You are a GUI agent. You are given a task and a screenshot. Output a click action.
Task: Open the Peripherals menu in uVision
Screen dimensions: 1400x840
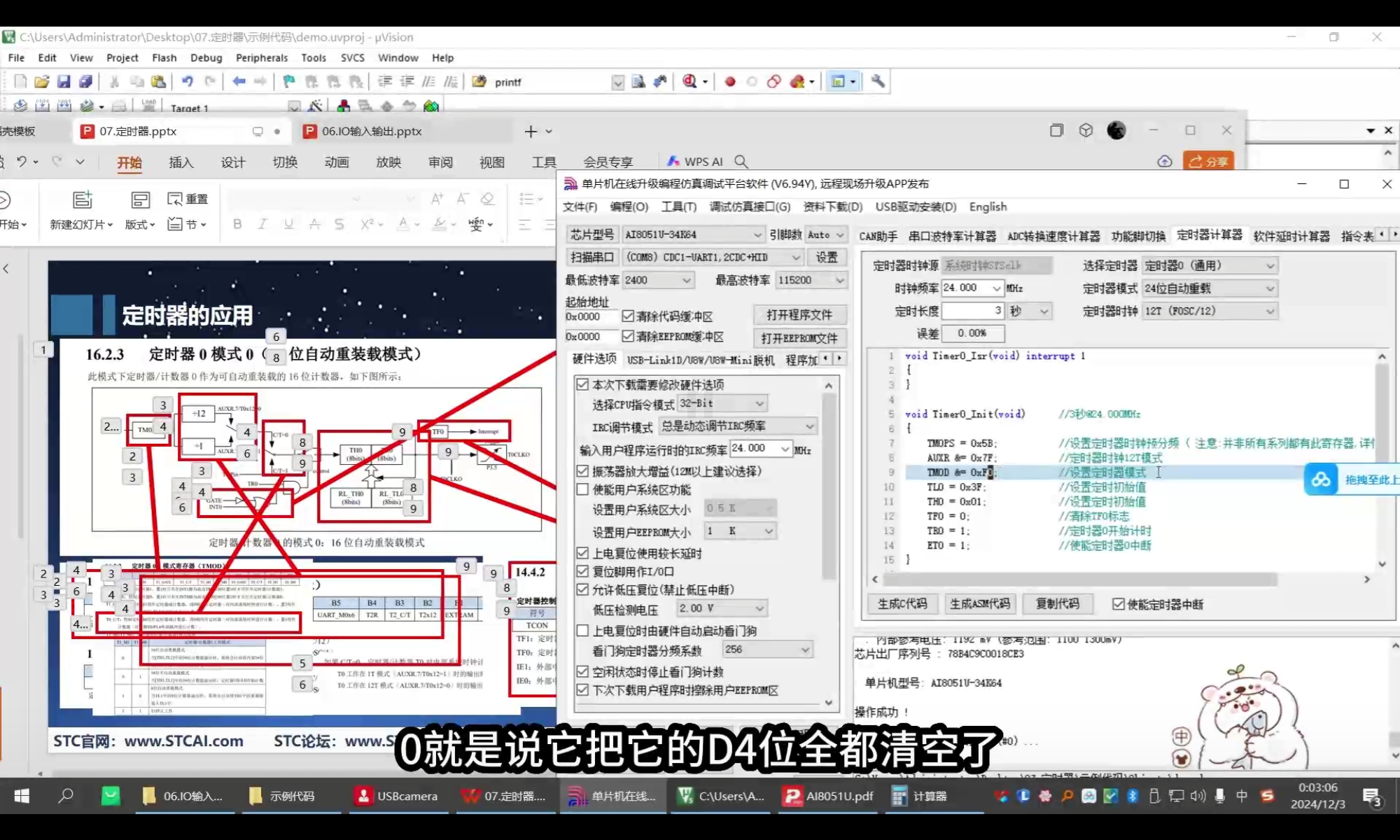(x=261, y=58)
